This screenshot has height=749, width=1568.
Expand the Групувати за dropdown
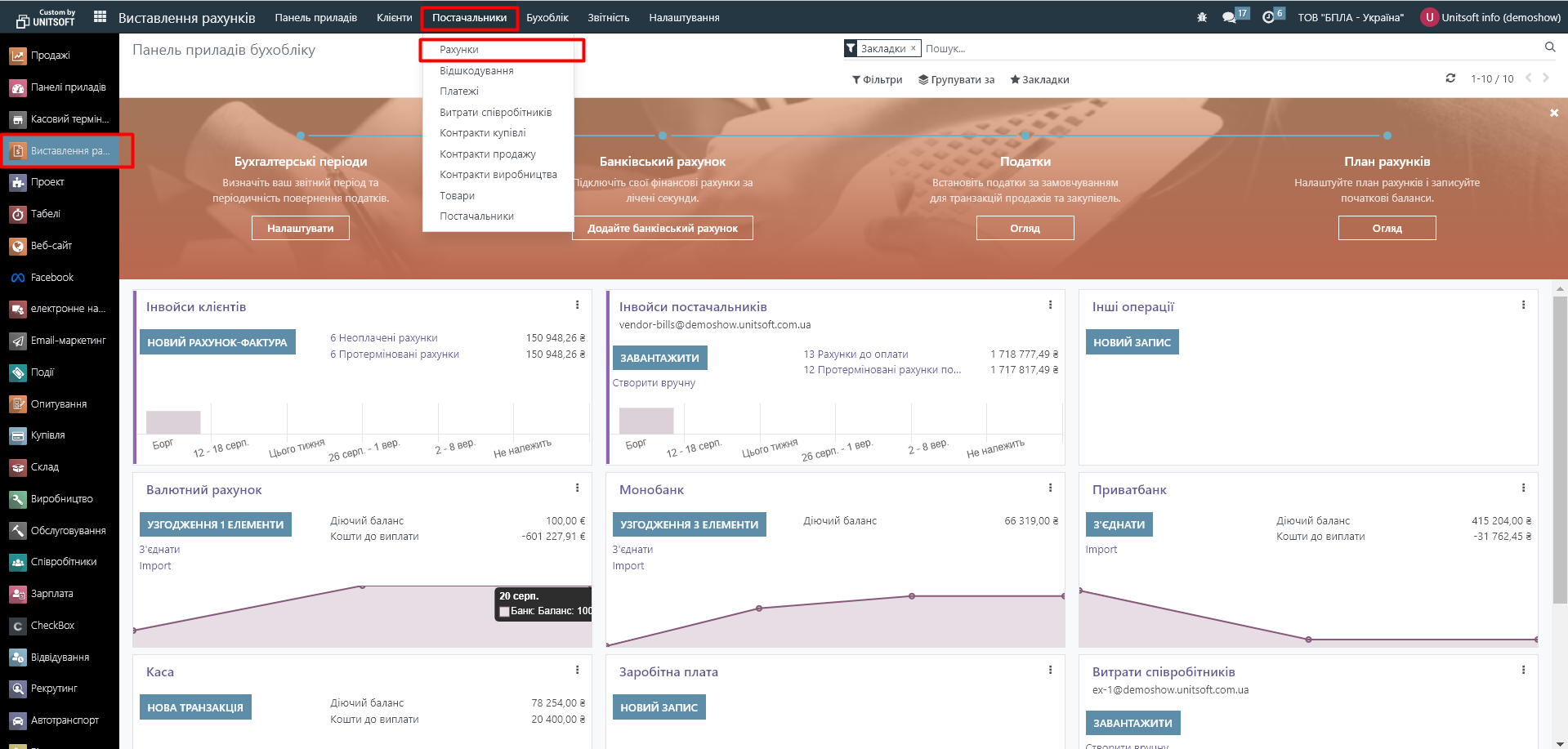tap(956, 80)
